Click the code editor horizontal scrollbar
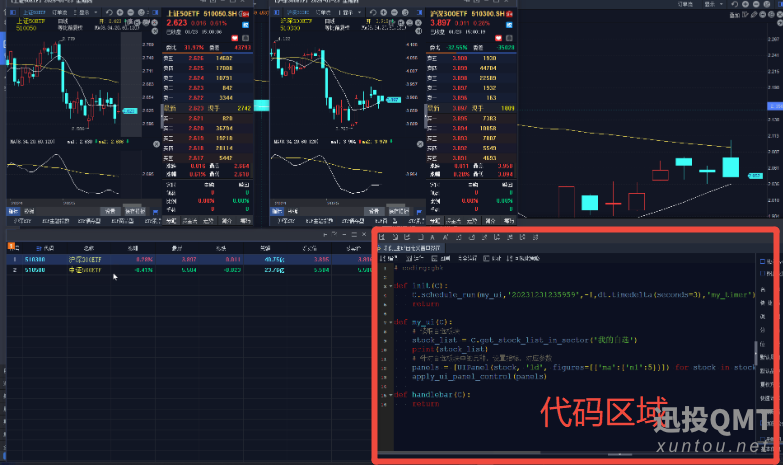 [459, 453]
